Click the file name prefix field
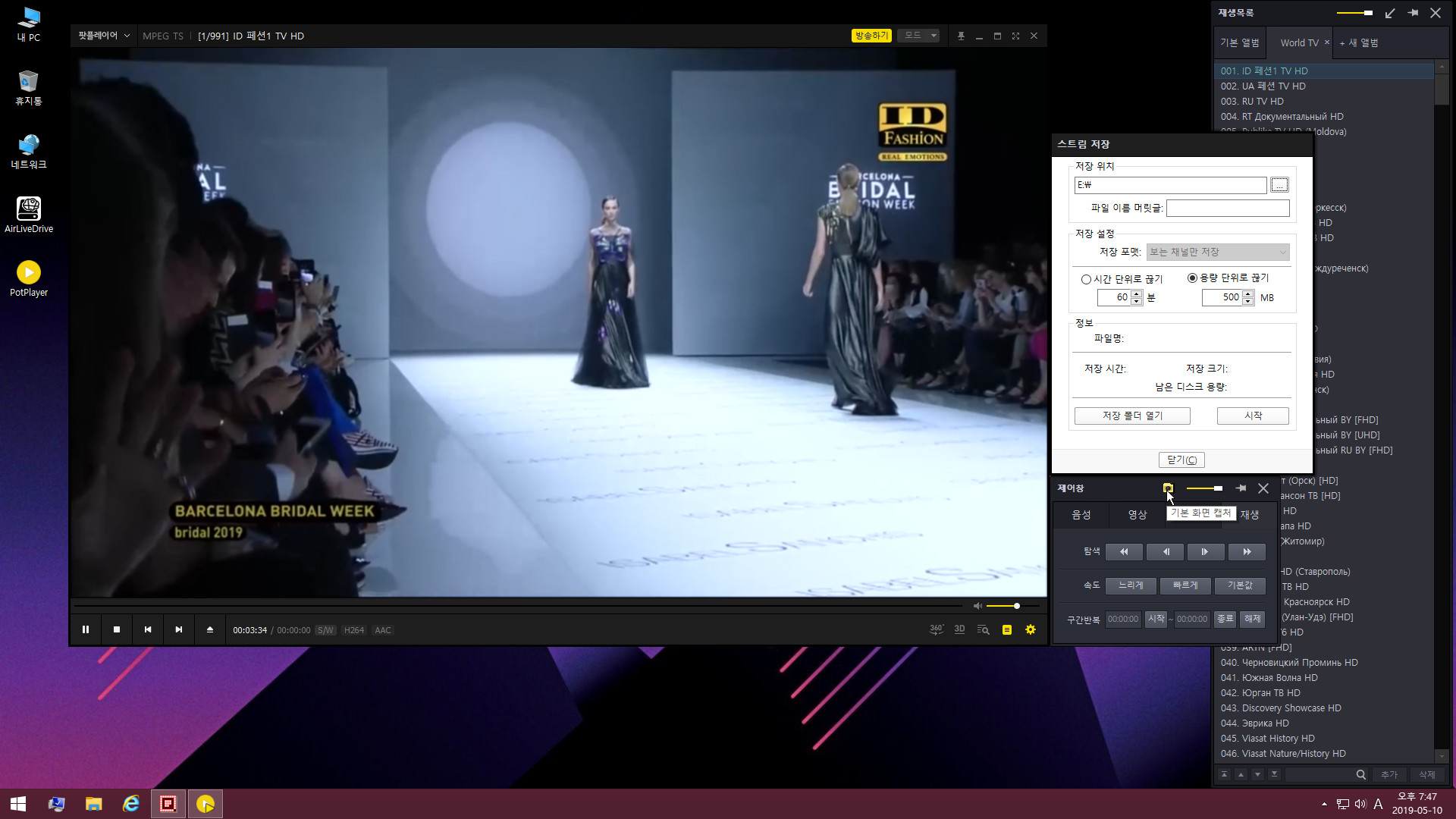The height and width of the screenshot is (819, 1456). [1228, 208]
